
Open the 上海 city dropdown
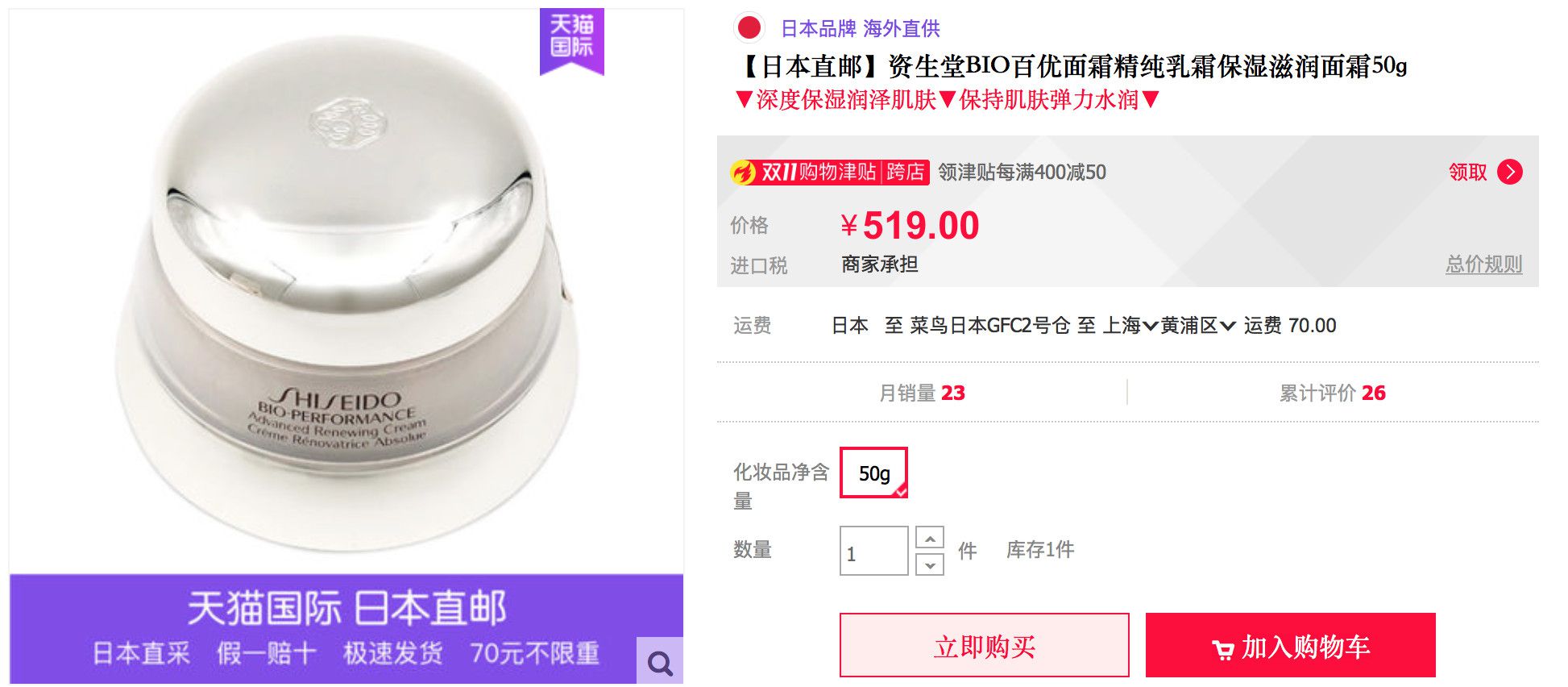point(1130,326)
